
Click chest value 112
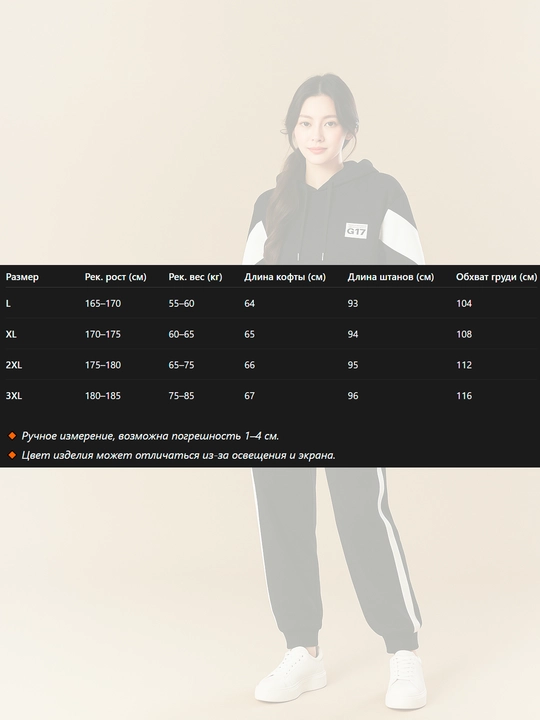point(464,365)
